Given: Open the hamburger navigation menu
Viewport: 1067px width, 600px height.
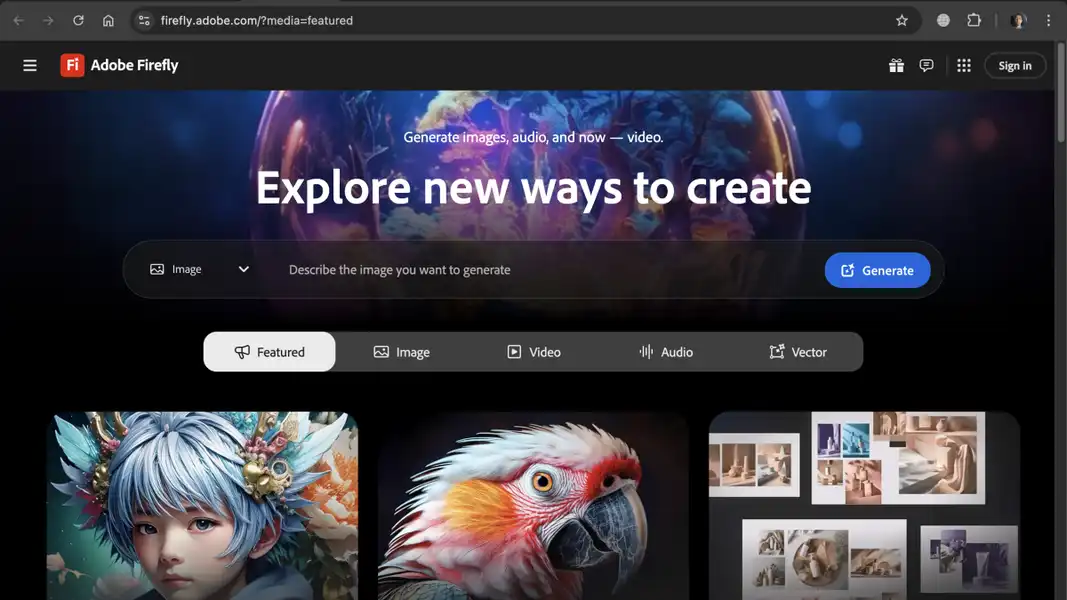Looking at the screenshot, I should click(29, 64).
